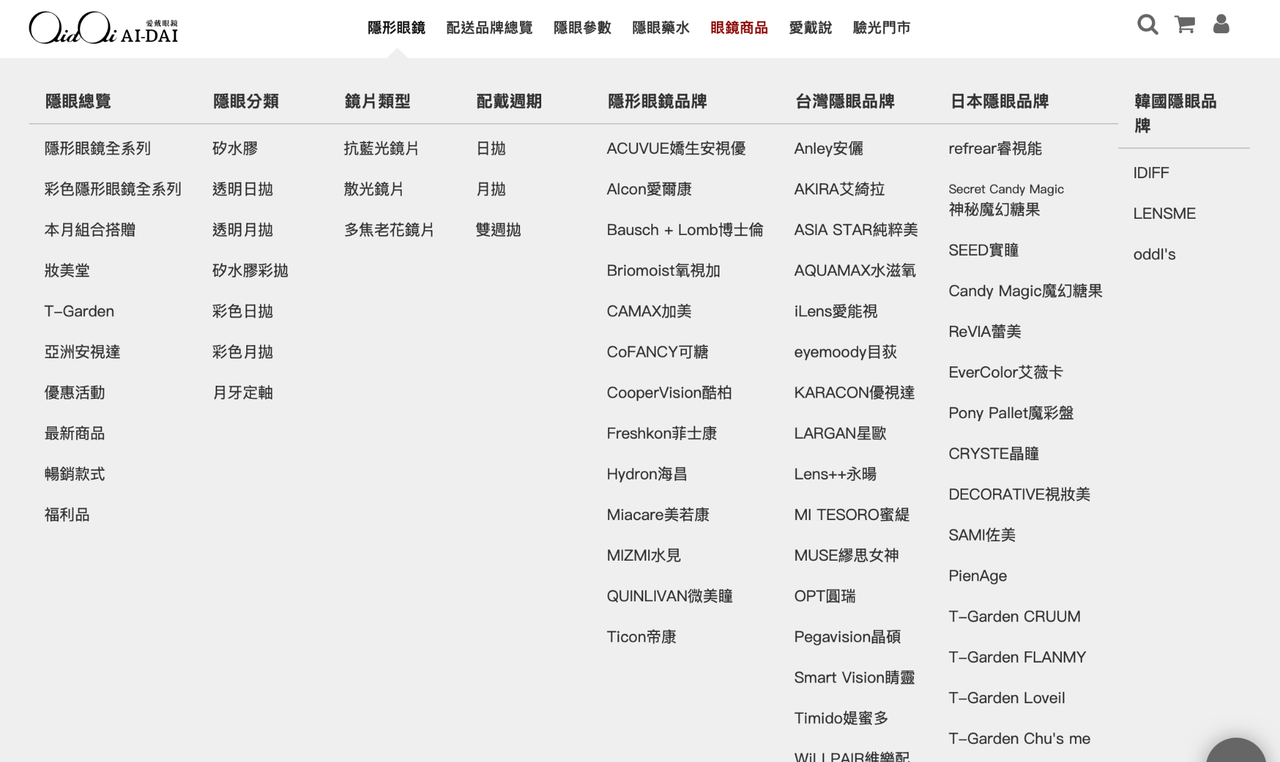Choose 月牙定軸 category
Screen dimensions: 1280x762
coord(242,393)
